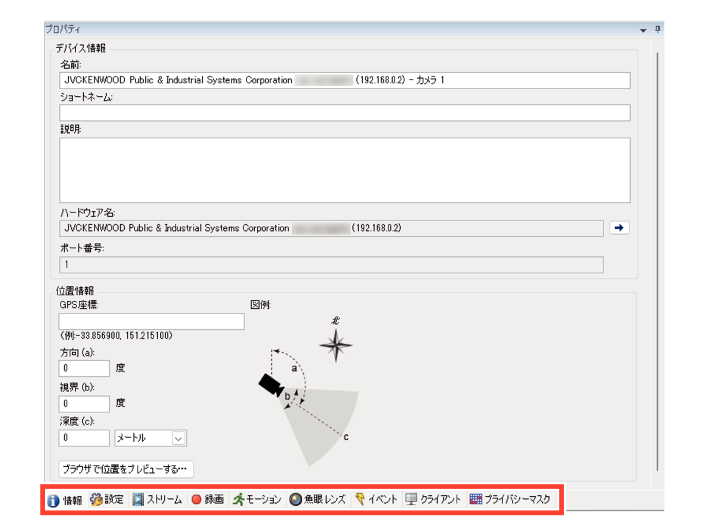Click the blue arrow button beside hardware name

pyautogui.click(x=620, y=228)
